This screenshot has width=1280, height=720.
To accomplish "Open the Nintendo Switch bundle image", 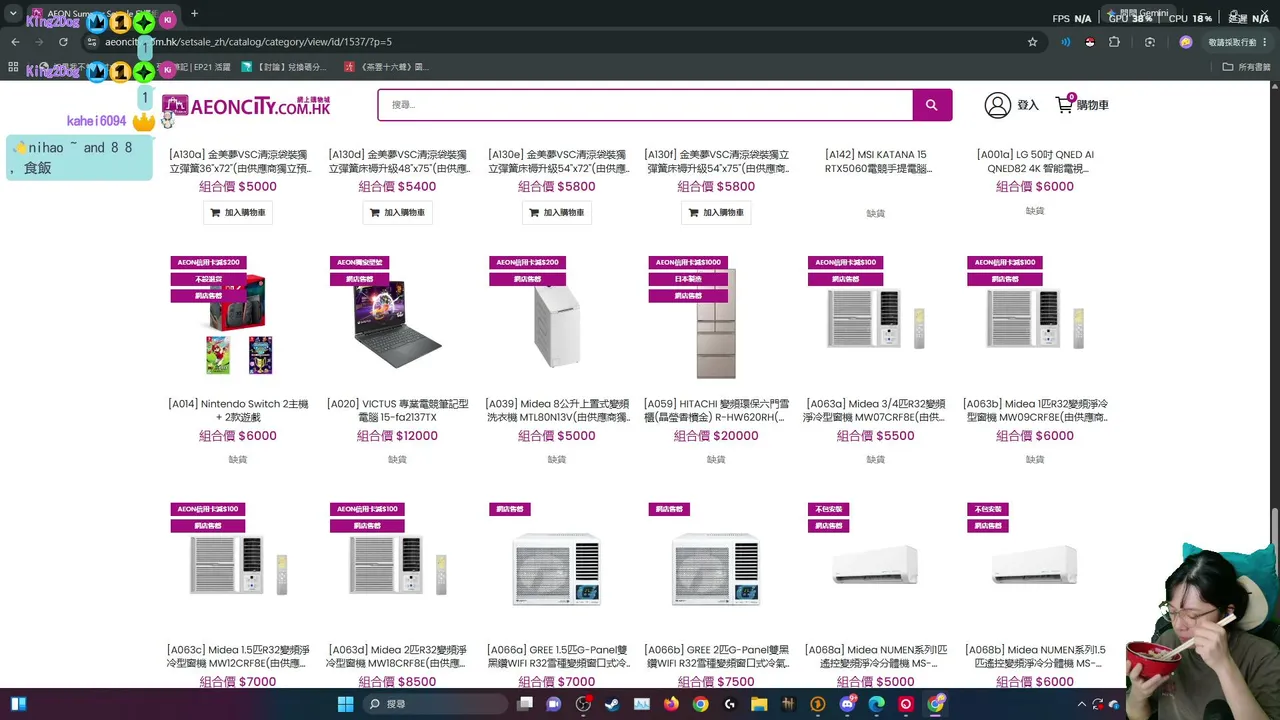I will coord(238,323).
